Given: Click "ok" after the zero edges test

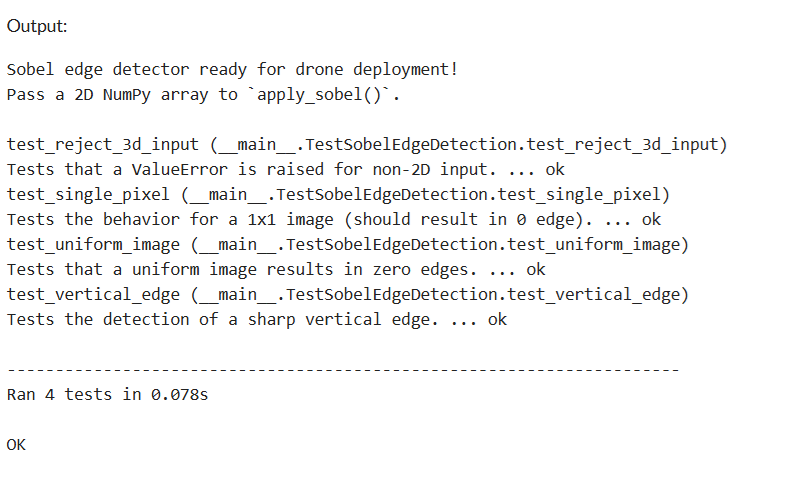Looking at the screenshot, I should point(536,270).
